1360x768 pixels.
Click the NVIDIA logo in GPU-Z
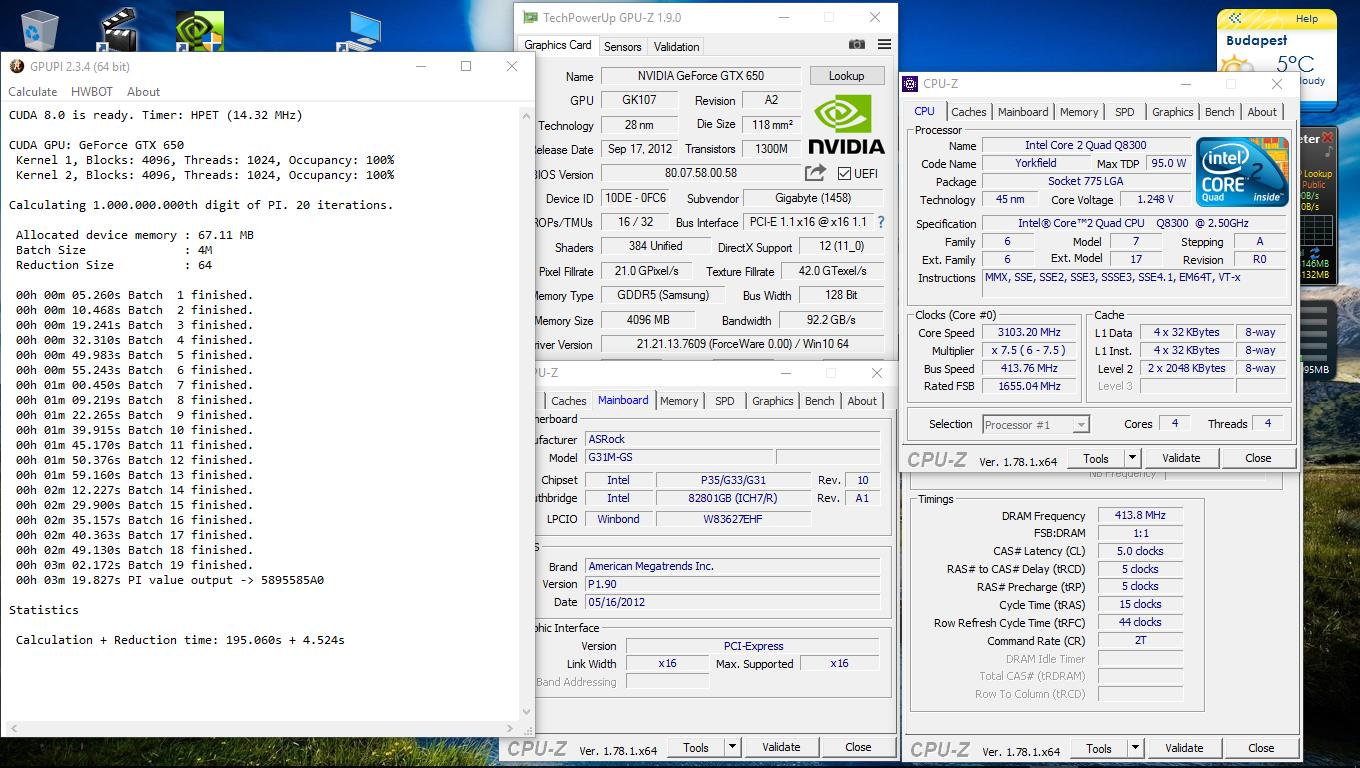click(x=846, y=124)
